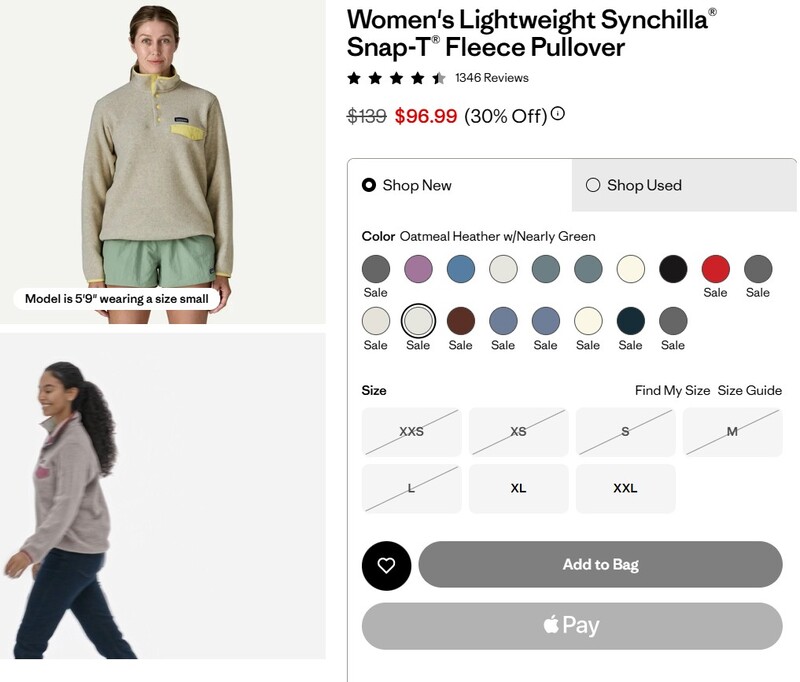This screenshot has width=800, height=682.
Task: Select size XL
Action: tap(518, 489)
